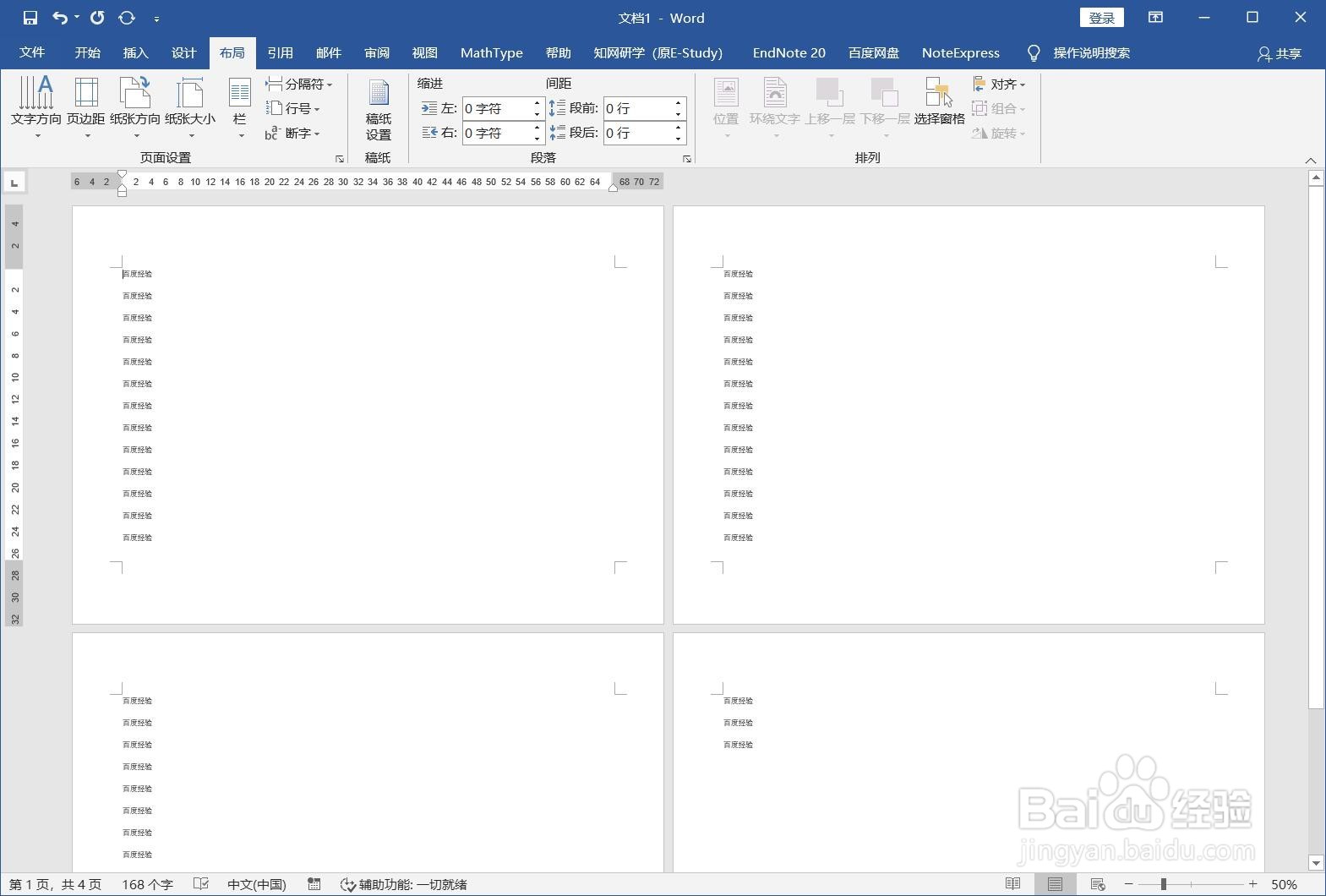The width and height of the screenshot is (1326, 896).
Task: Switch to the Home (开始) tab
Action: 88,52
